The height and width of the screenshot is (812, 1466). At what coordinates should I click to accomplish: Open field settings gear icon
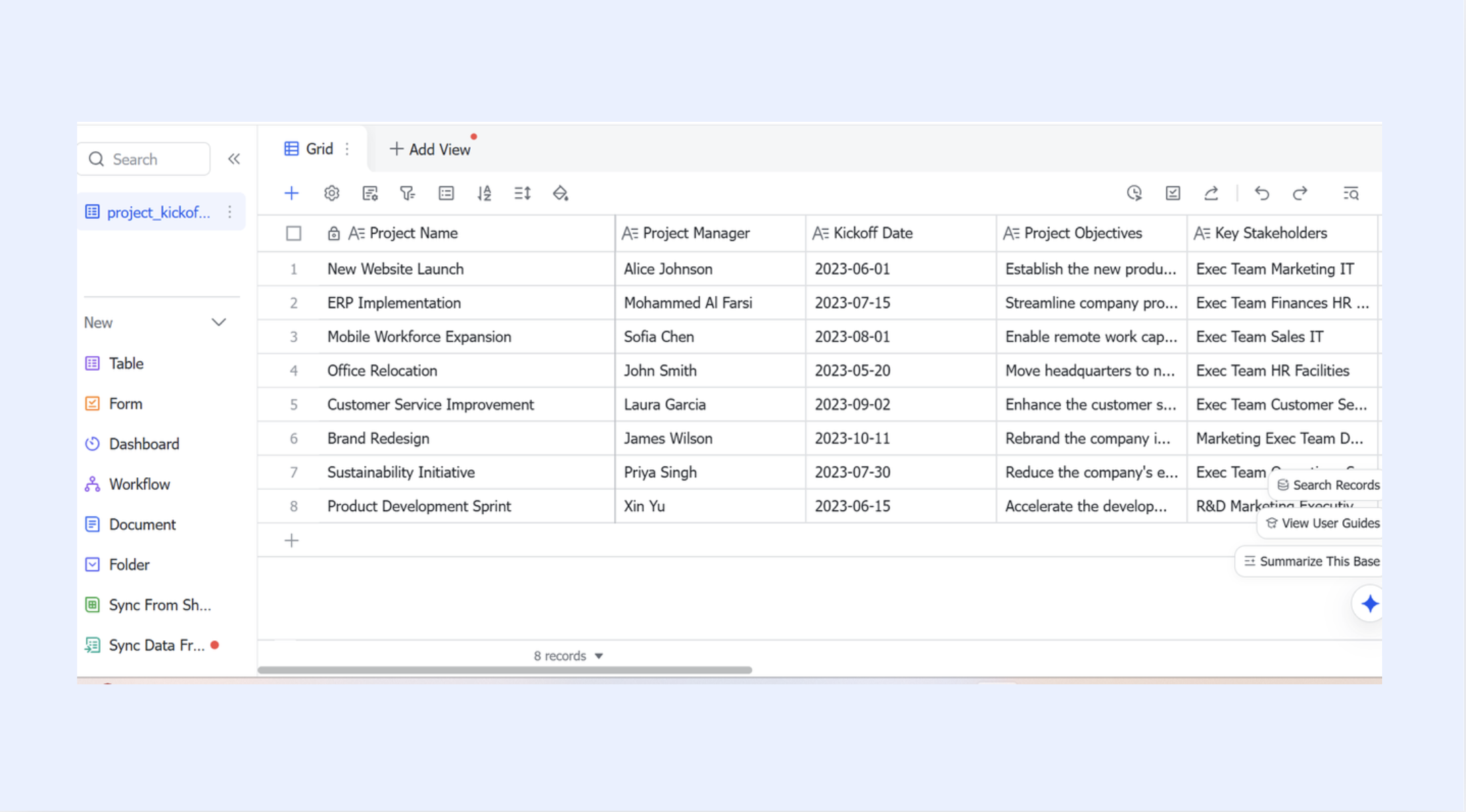(332, 193)
